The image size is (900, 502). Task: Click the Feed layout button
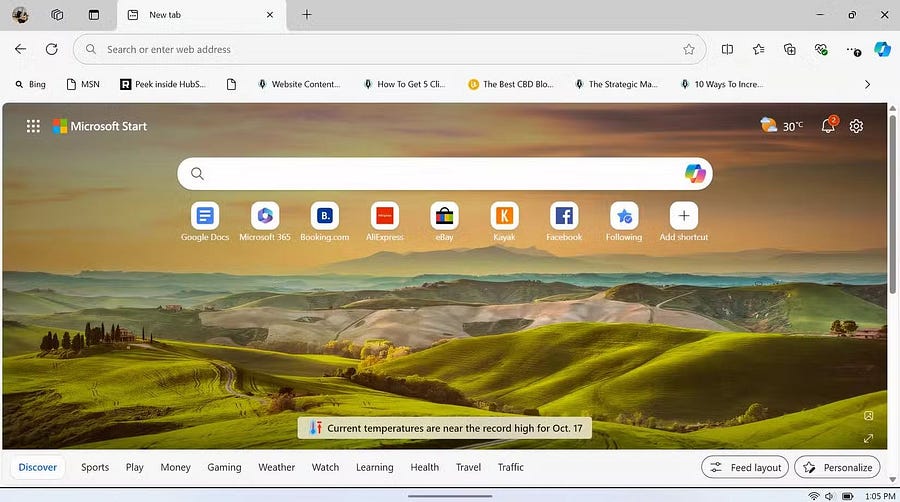(745, 467)
